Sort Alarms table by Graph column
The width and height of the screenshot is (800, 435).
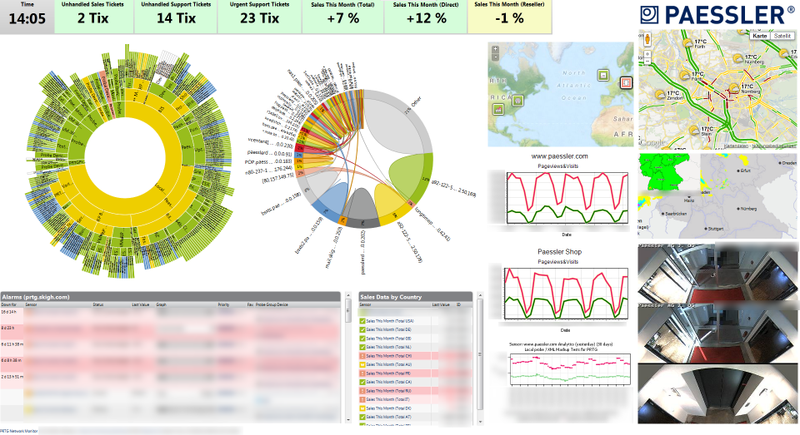[x=161, y=304]
